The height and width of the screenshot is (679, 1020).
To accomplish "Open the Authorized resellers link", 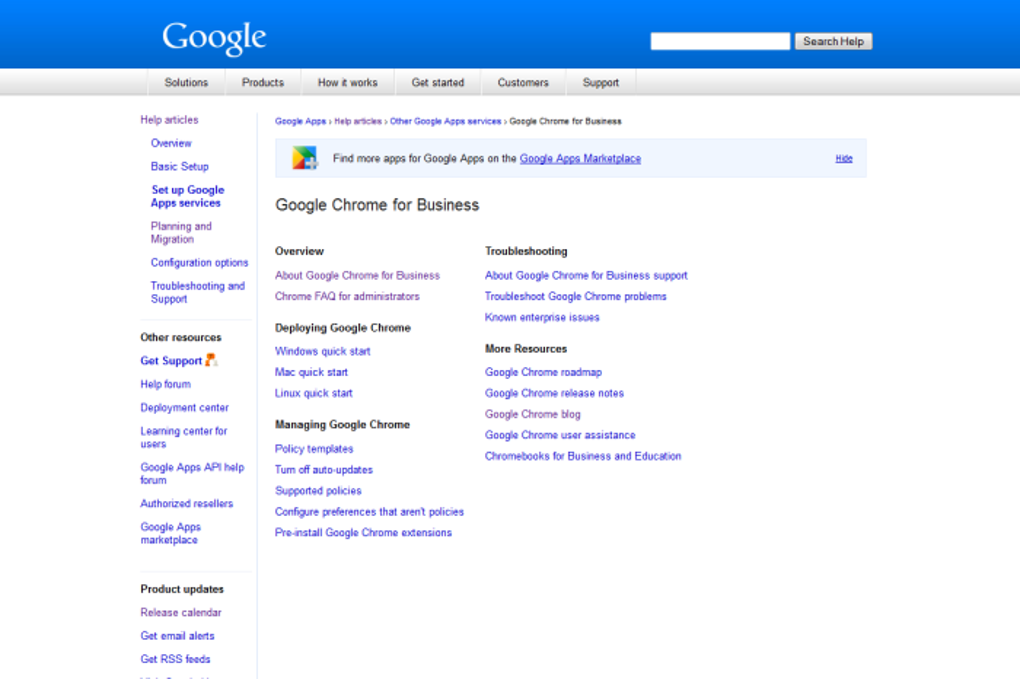I will (187, 503).
